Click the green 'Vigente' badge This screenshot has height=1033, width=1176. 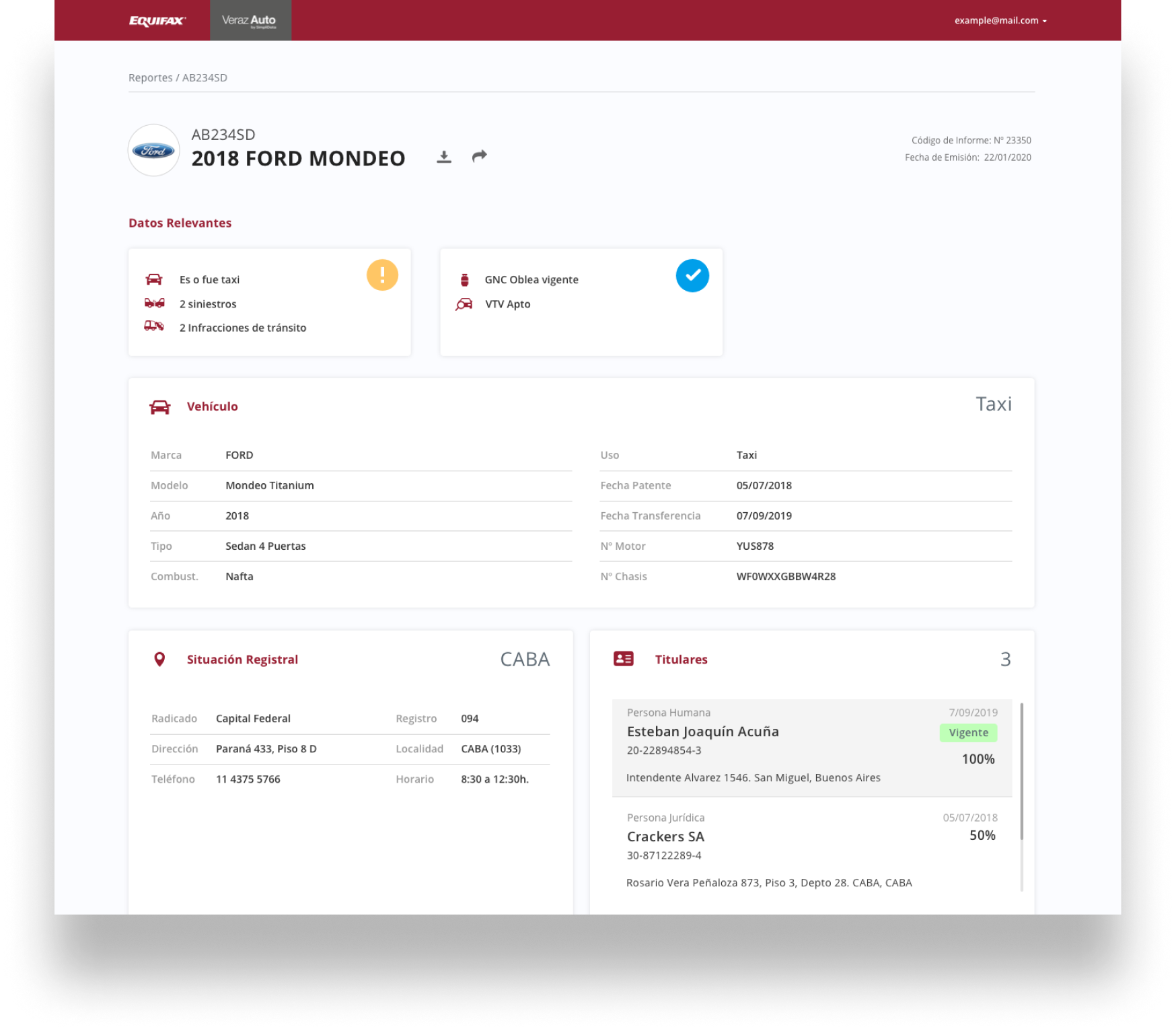coord(969,733)
